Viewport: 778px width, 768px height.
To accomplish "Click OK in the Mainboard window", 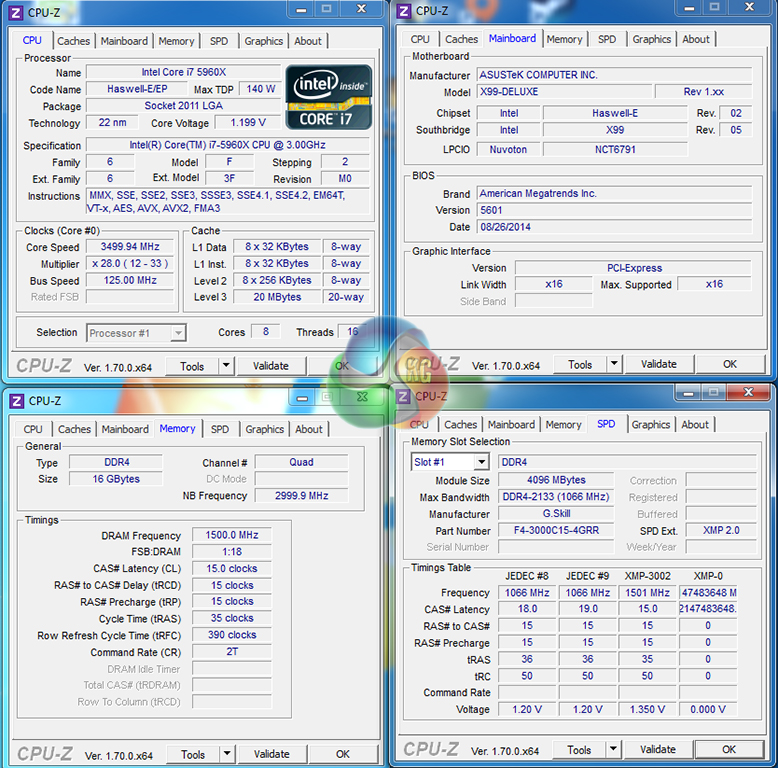I will (729, 364).
